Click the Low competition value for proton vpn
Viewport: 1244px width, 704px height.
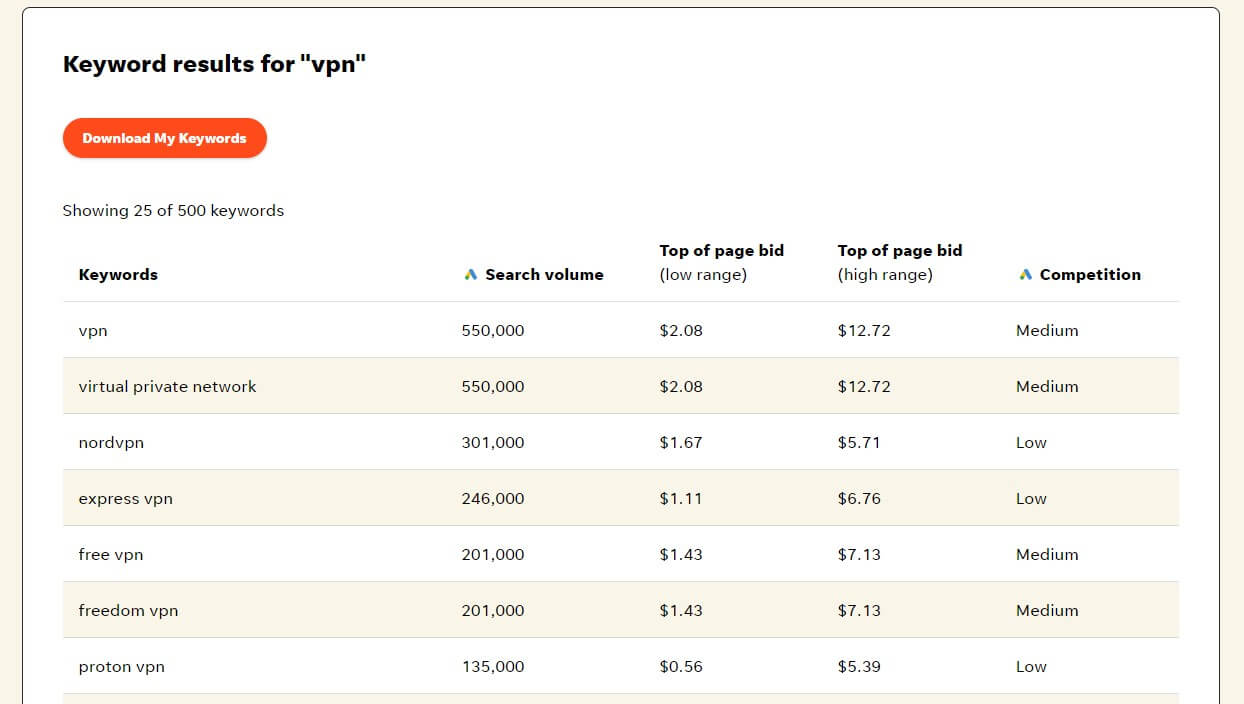(1031, 667)
